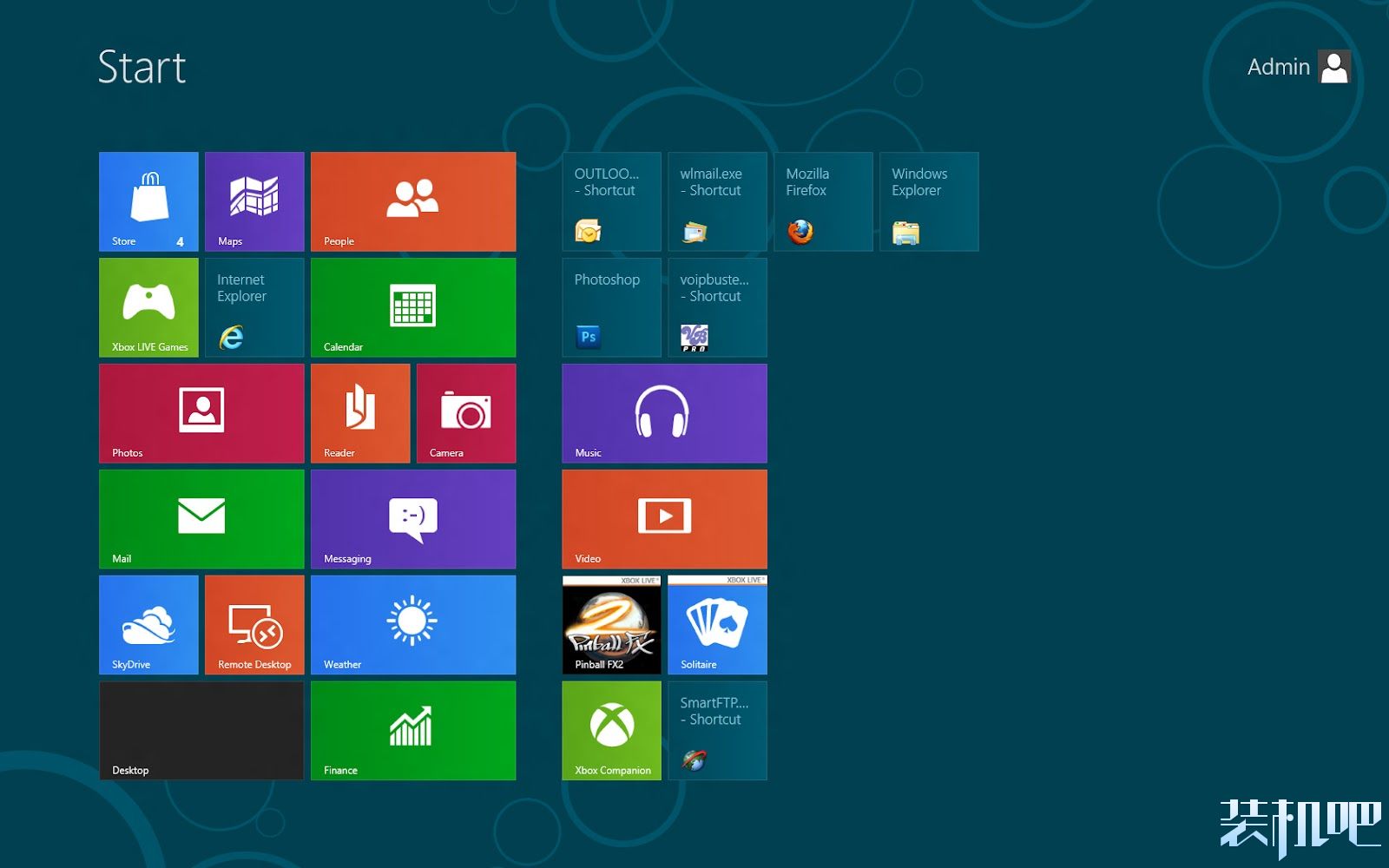Open the Store tile
This screenshot has height=868, width=1389.
coord(148,201)
